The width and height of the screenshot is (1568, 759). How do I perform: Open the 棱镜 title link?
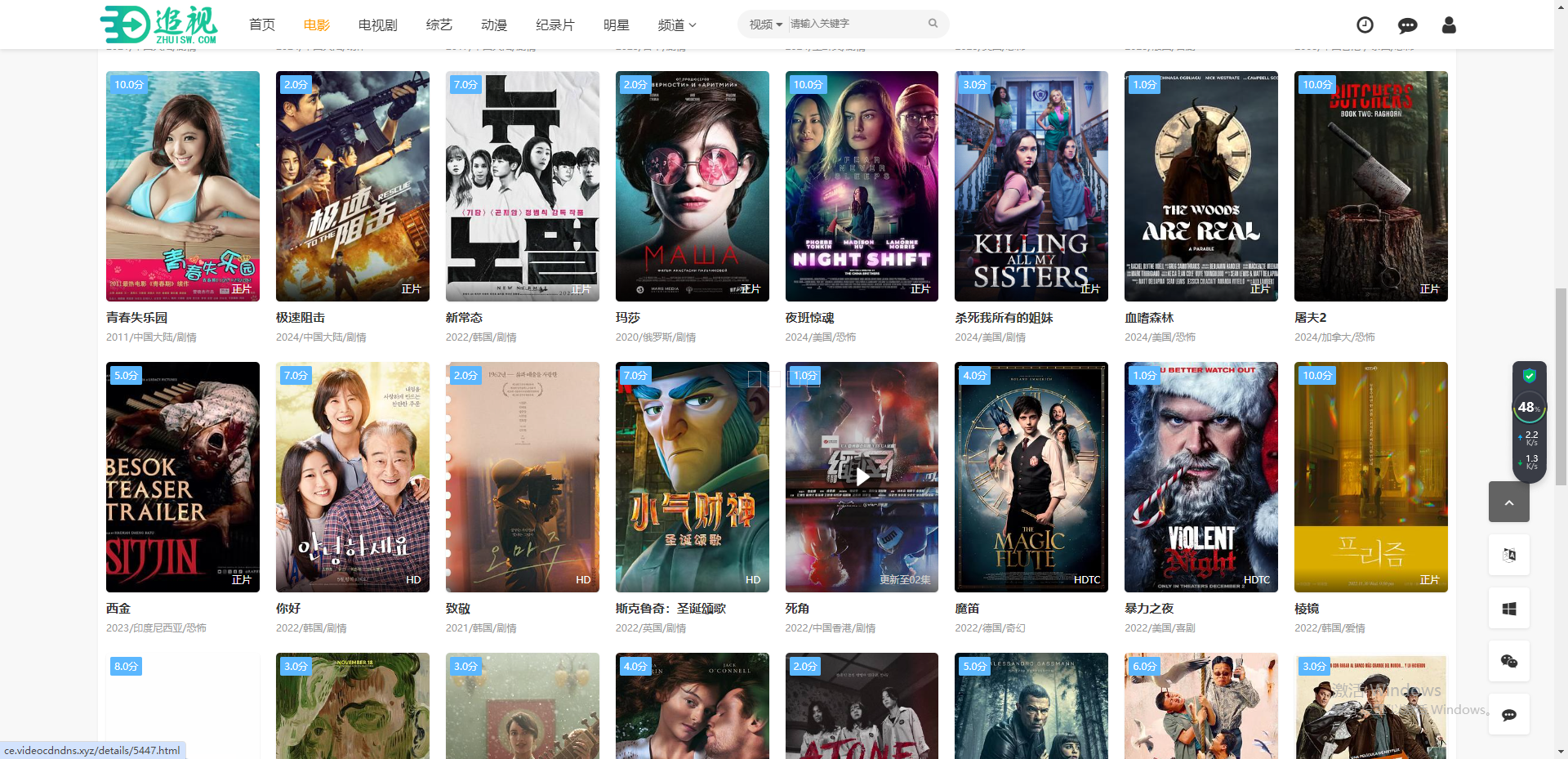point(1307,609)
